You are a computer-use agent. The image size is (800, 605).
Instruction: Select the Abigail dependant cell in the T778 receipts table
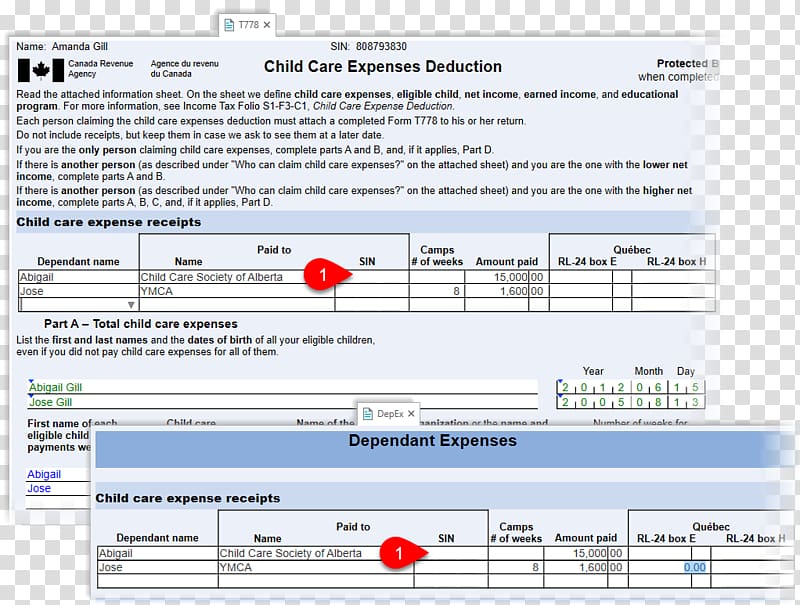point(79,277)
